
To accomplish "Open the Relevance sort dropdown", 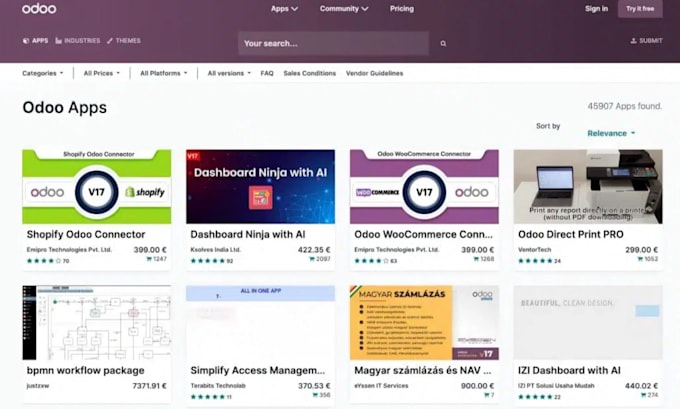I will point(611,133).
